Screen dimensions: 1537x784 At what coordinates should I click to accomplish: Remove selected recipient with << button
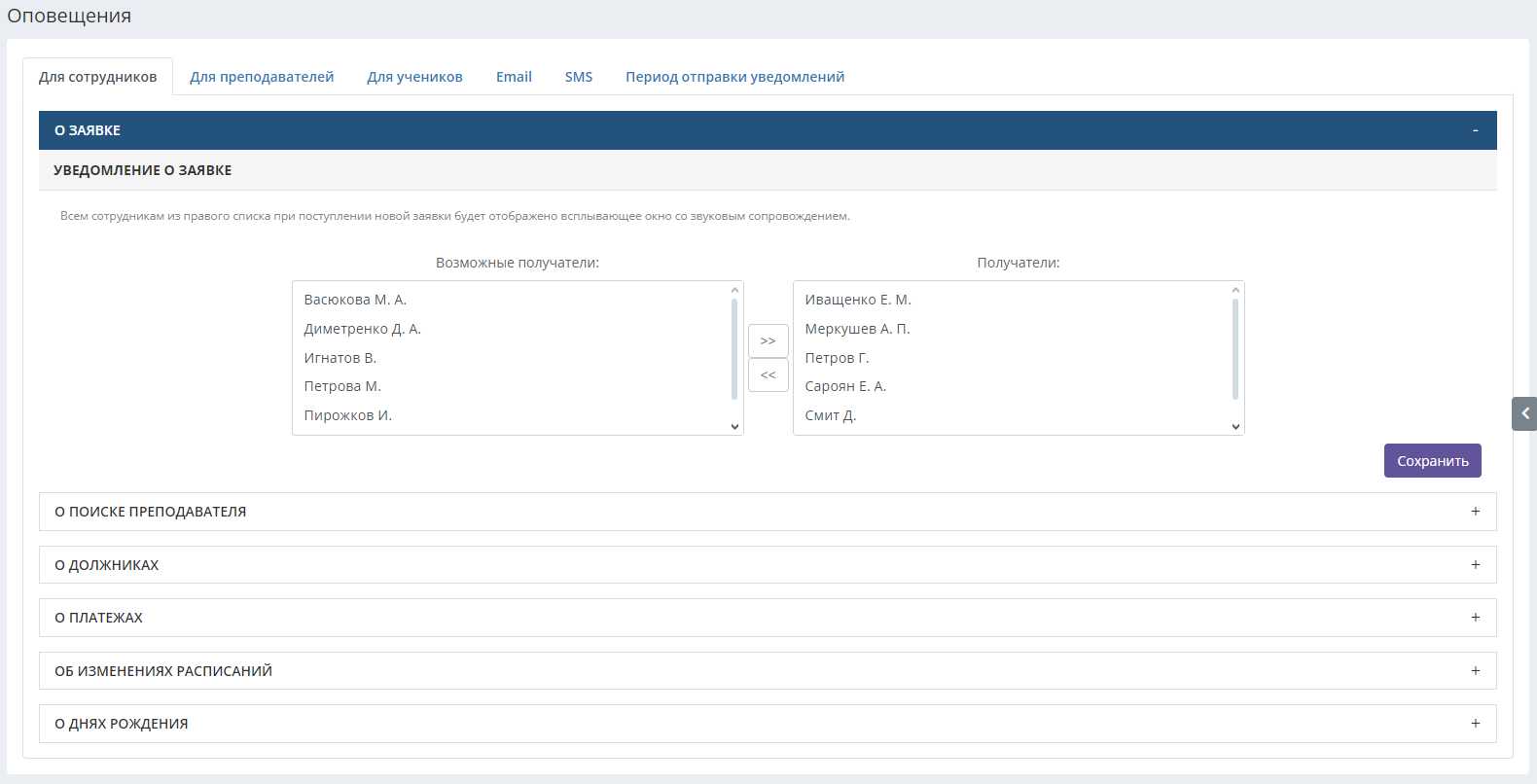768,374
